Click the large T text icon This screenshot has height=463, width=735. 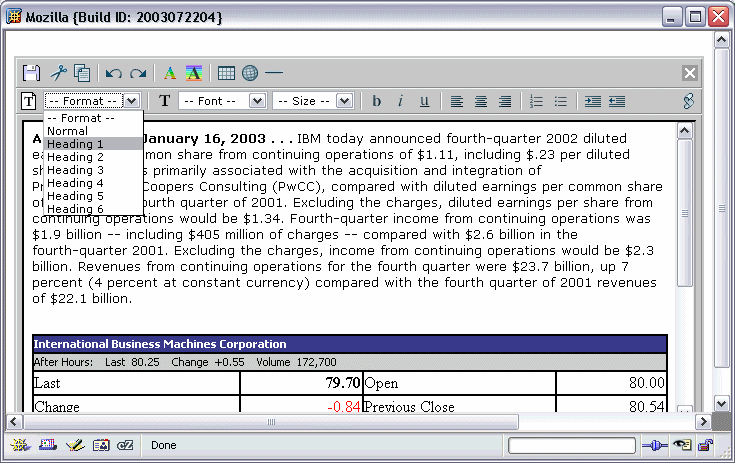click(x=165, y=101)
